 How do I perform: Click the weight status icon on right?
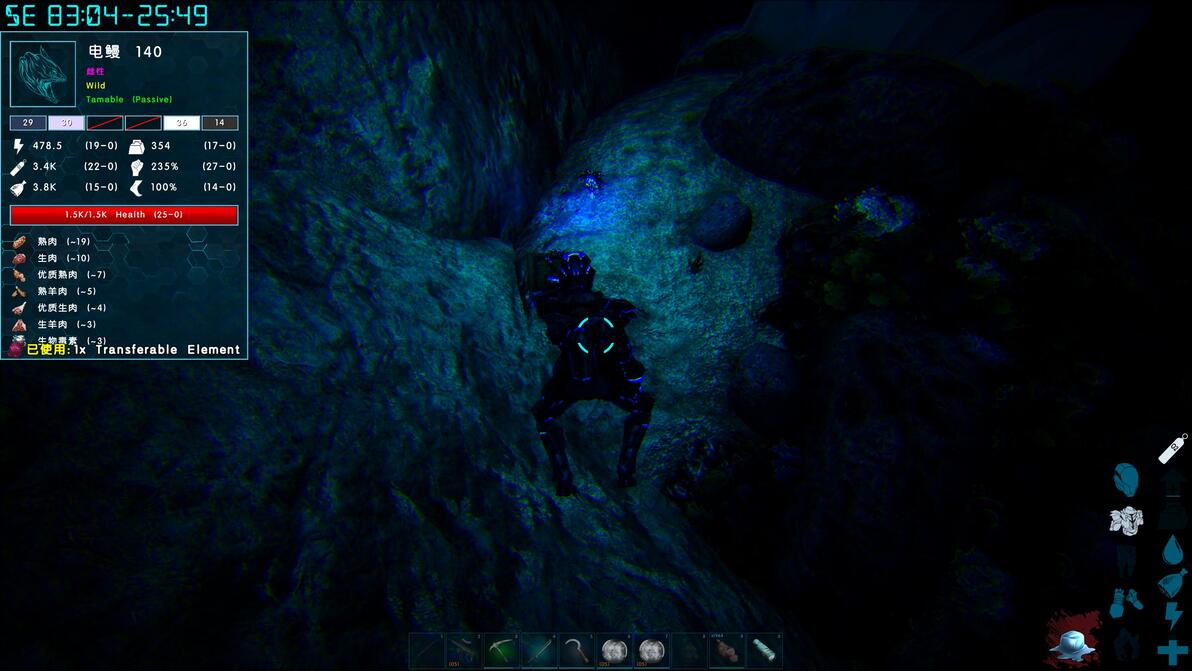1173,516
